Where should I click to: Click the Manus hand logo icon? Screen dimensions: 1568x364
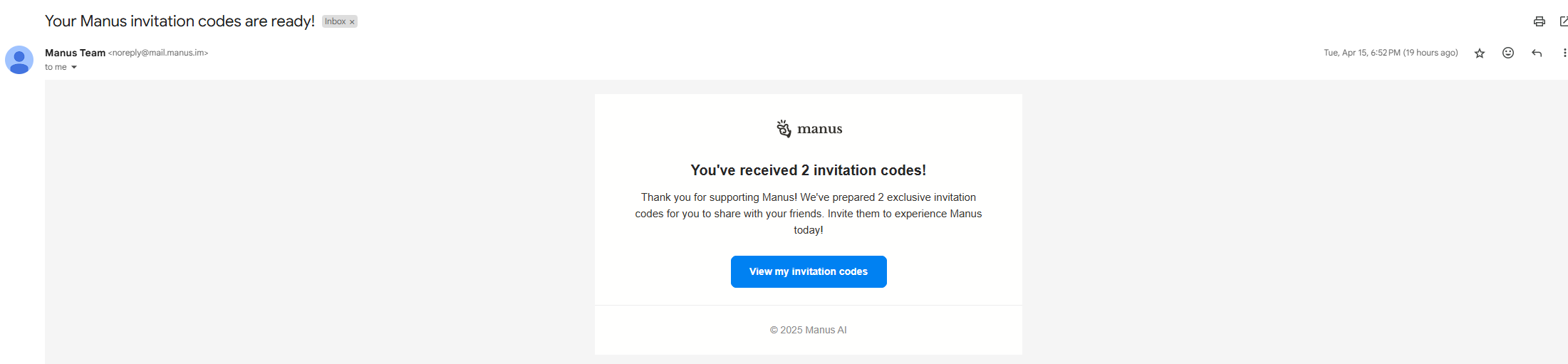[784, 128]
